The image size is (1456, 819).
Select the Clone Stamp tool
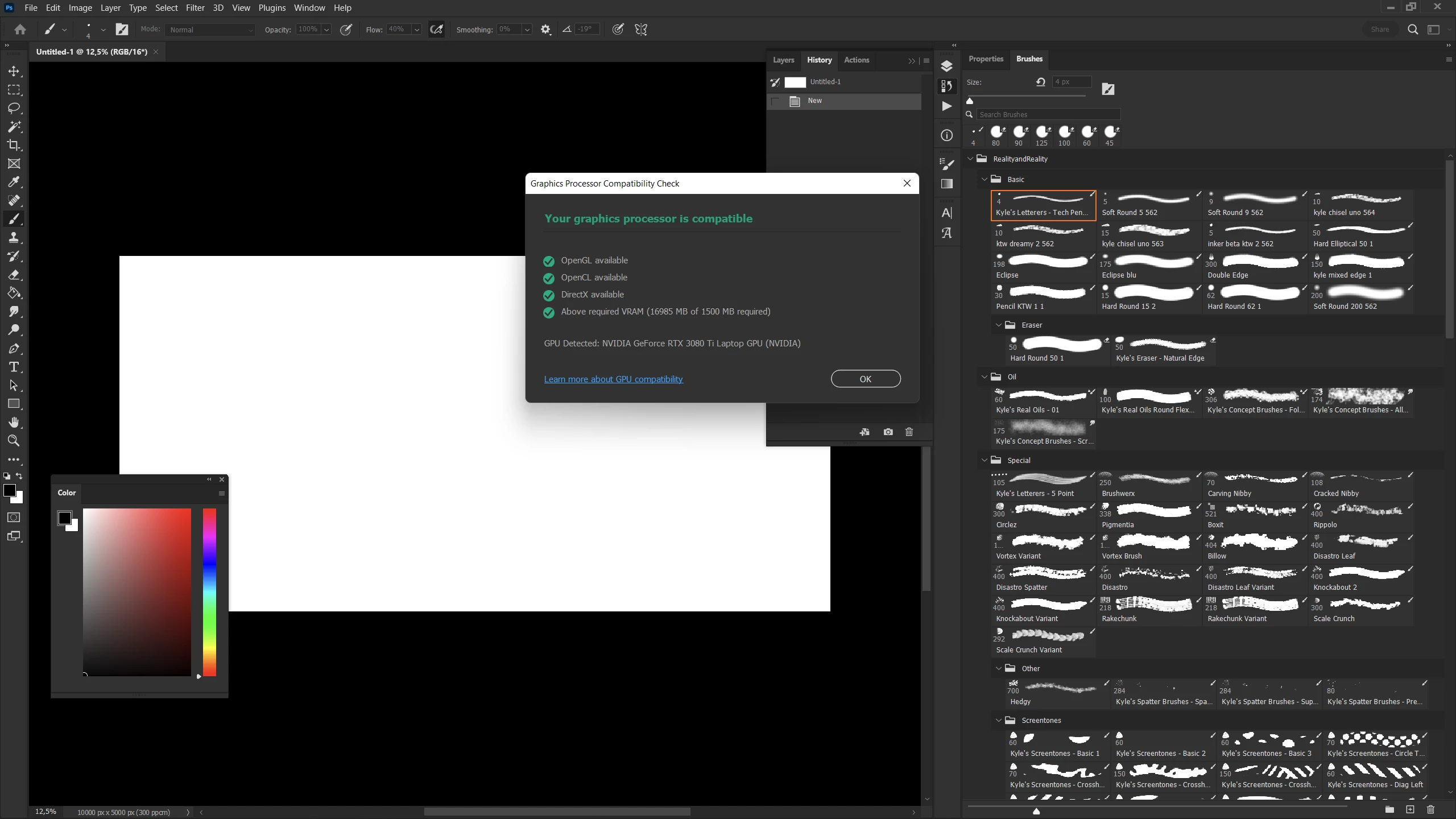coord(14,237)
